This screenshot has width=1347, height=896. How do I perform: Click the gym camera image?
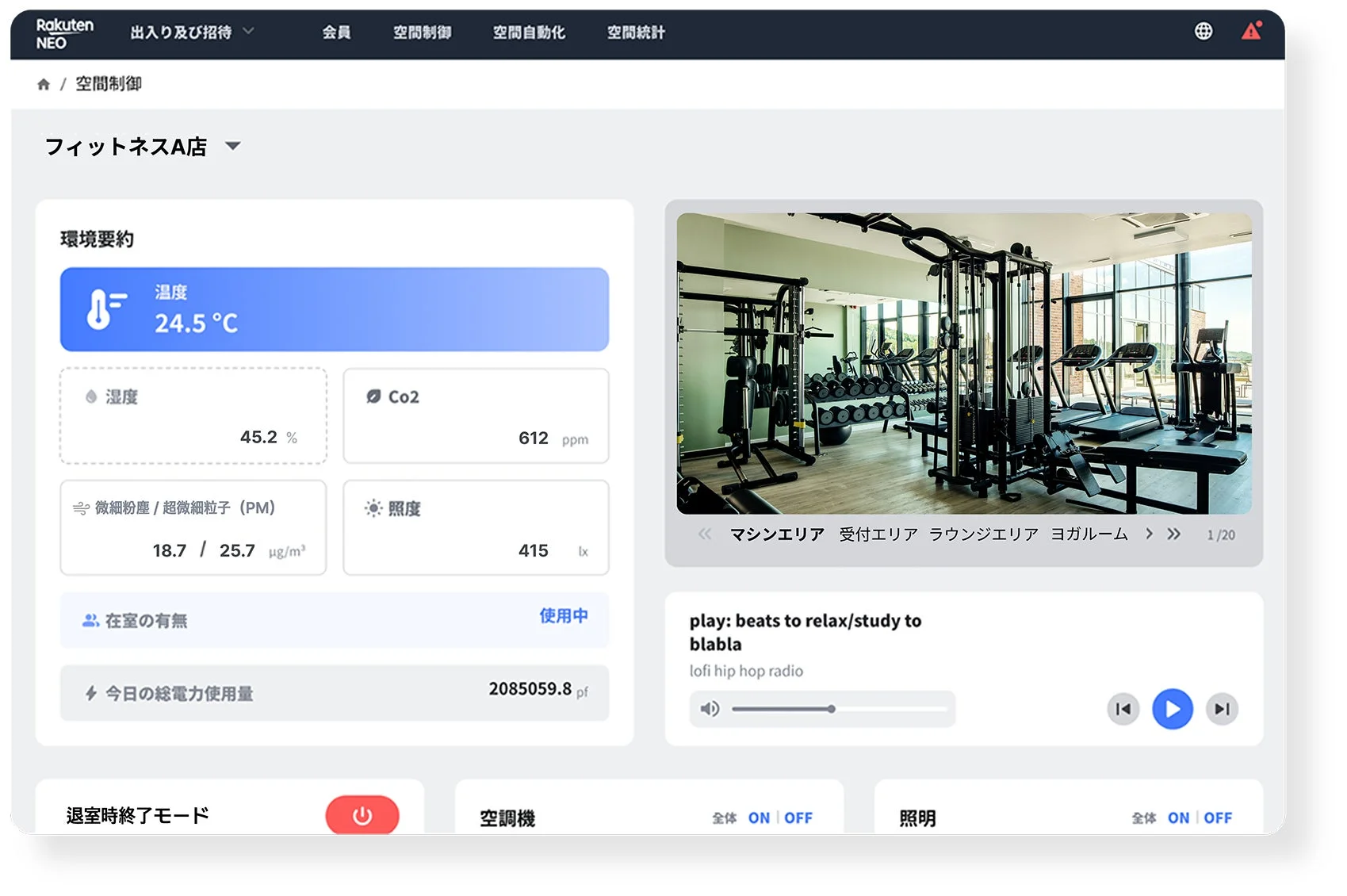point(964,363)
